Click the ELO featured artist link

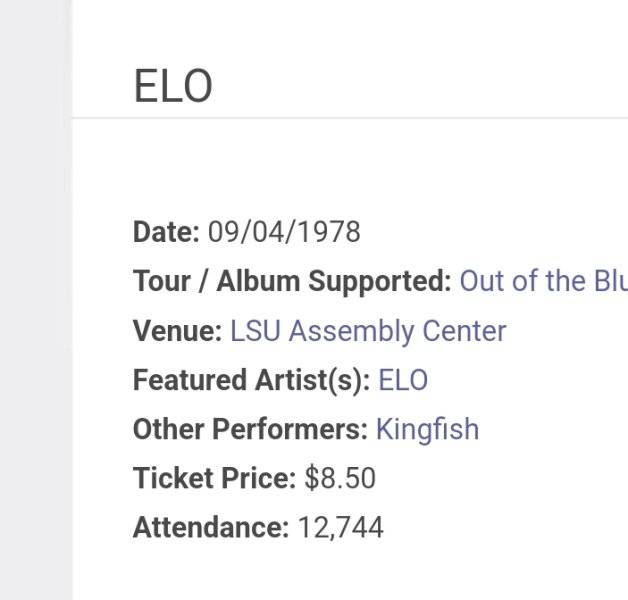[403, 380]
